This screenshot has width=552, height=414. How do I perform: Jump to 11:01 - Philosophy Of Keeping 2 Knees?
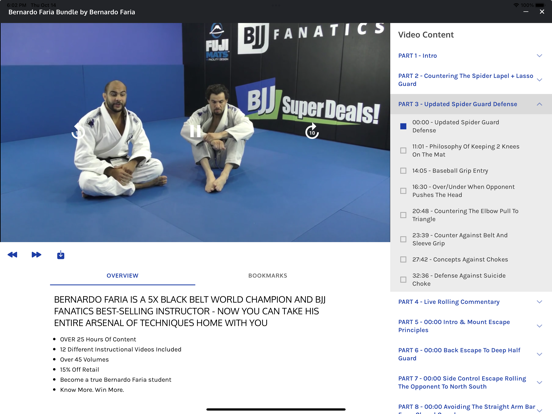click(466, 150)
